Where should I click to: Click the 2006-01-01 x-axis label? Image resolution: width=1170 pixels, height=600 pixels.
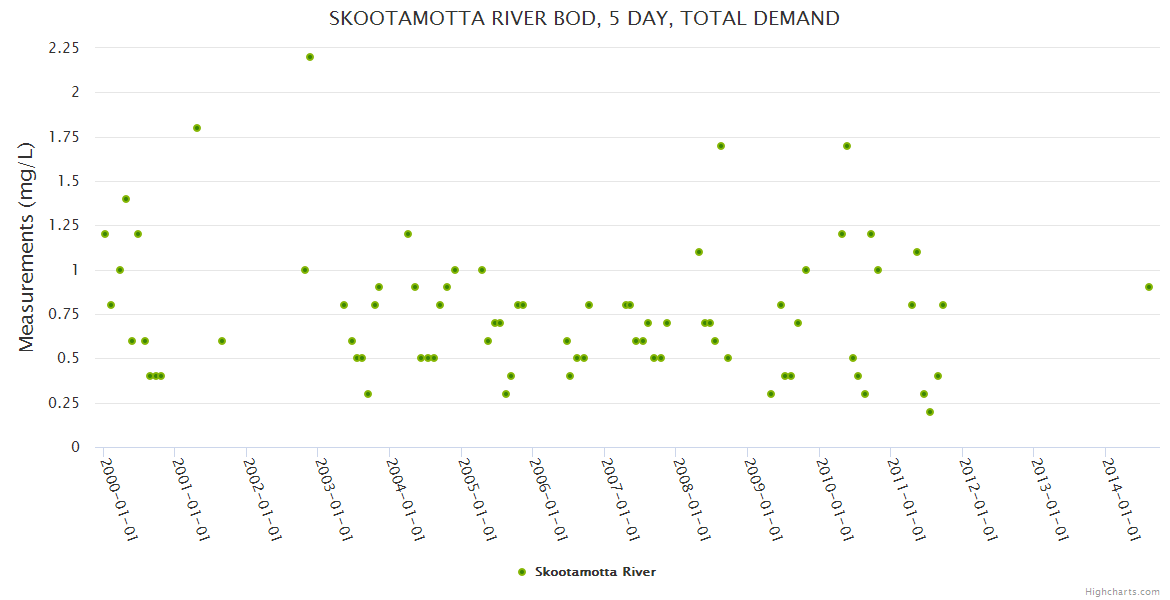(x=548, y=499)
